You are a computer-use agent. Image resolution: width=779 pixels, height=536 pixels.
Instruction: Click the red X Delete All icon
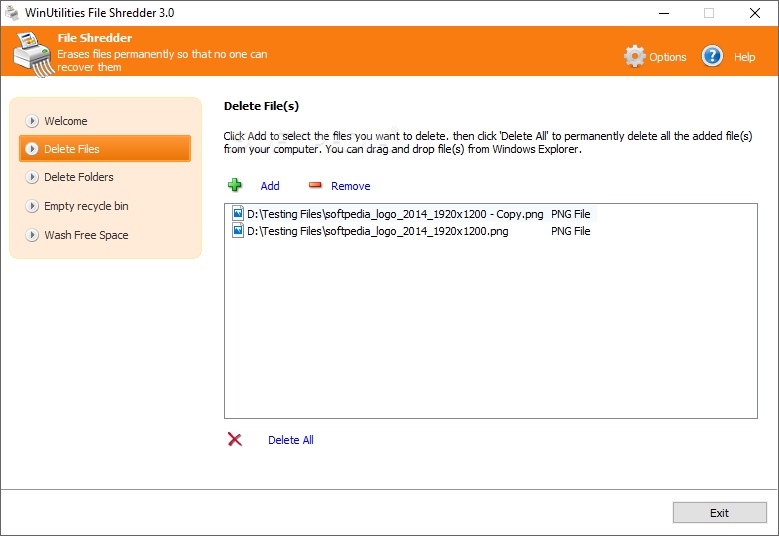234,439
